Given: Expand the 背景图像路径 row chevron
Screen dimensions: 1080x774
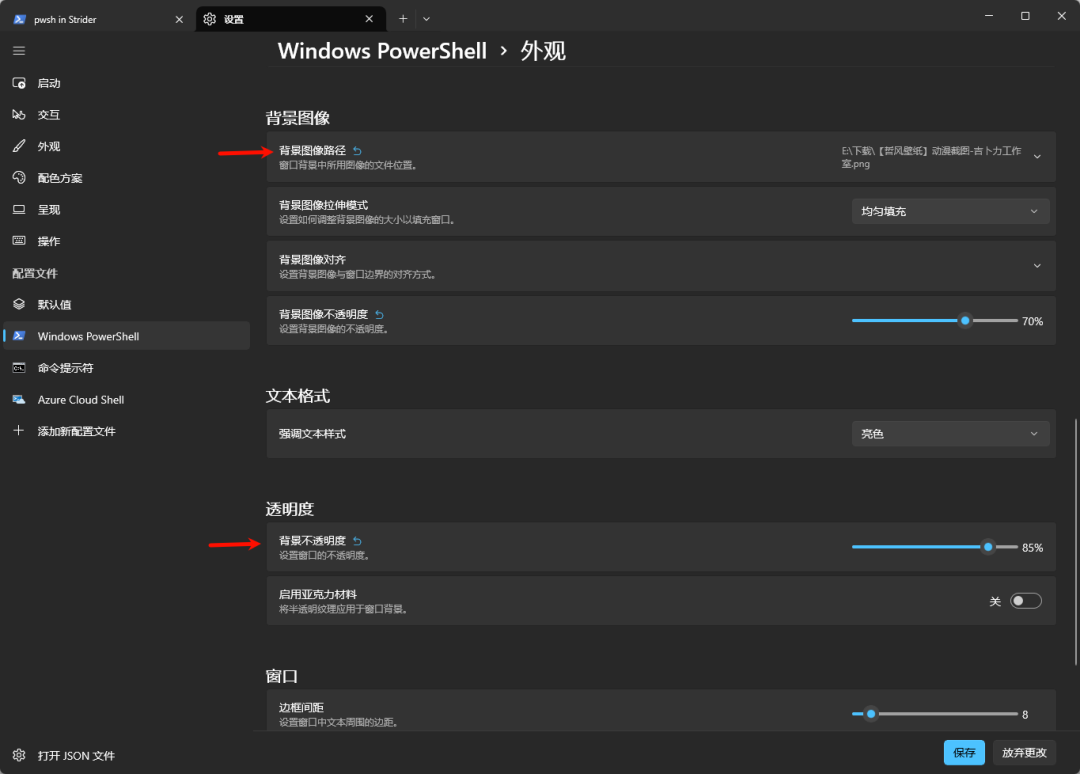Looking at the screenshot, I should [x=1037, y=157].
